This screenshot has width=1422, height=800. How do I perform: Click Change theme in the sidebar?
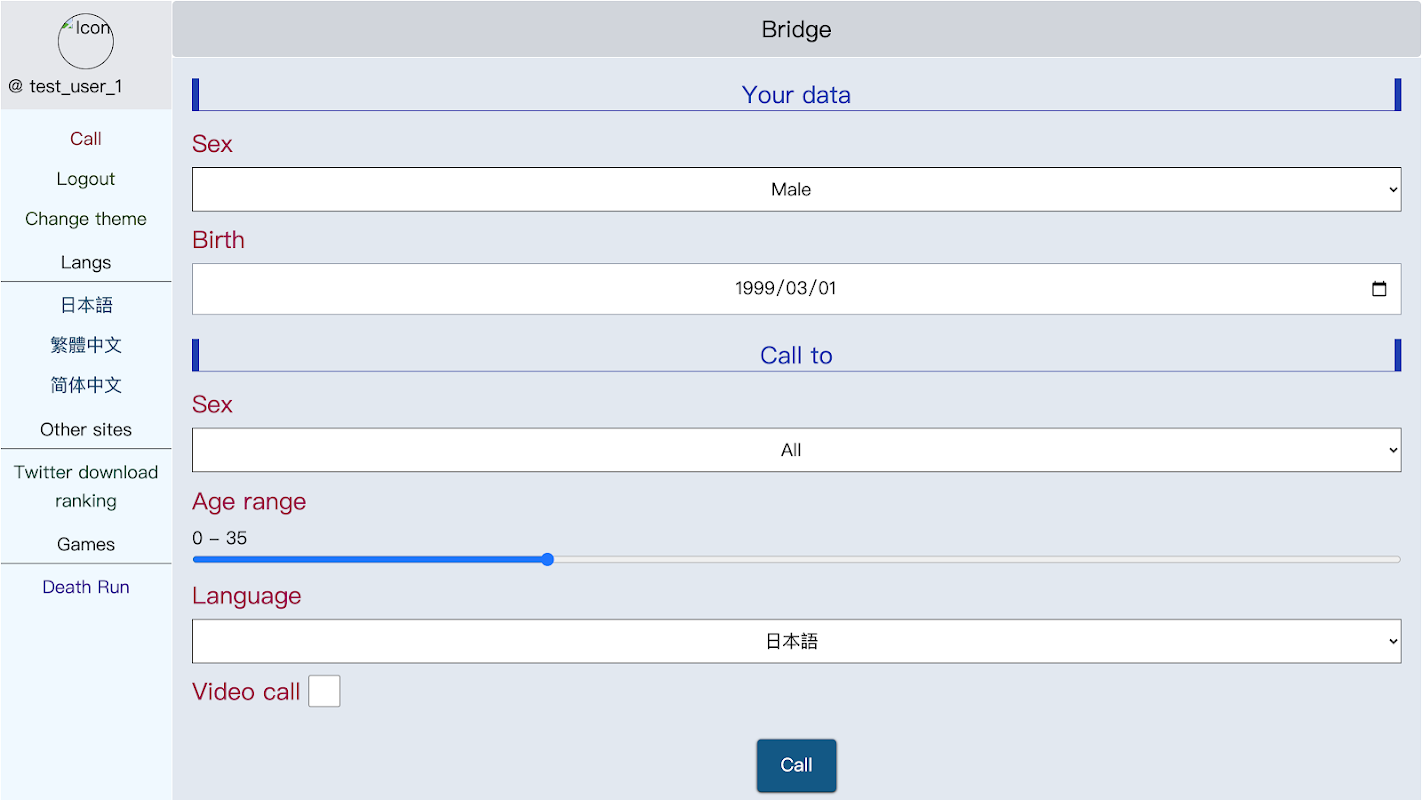pos(86,219)
